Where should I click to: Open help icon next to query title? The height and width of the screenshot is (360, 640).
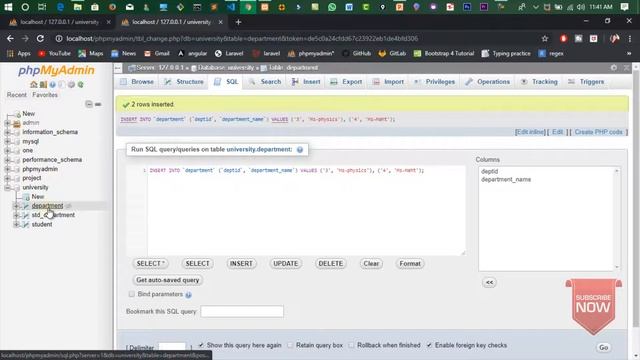pyautogui.click(x=300, y=150)
